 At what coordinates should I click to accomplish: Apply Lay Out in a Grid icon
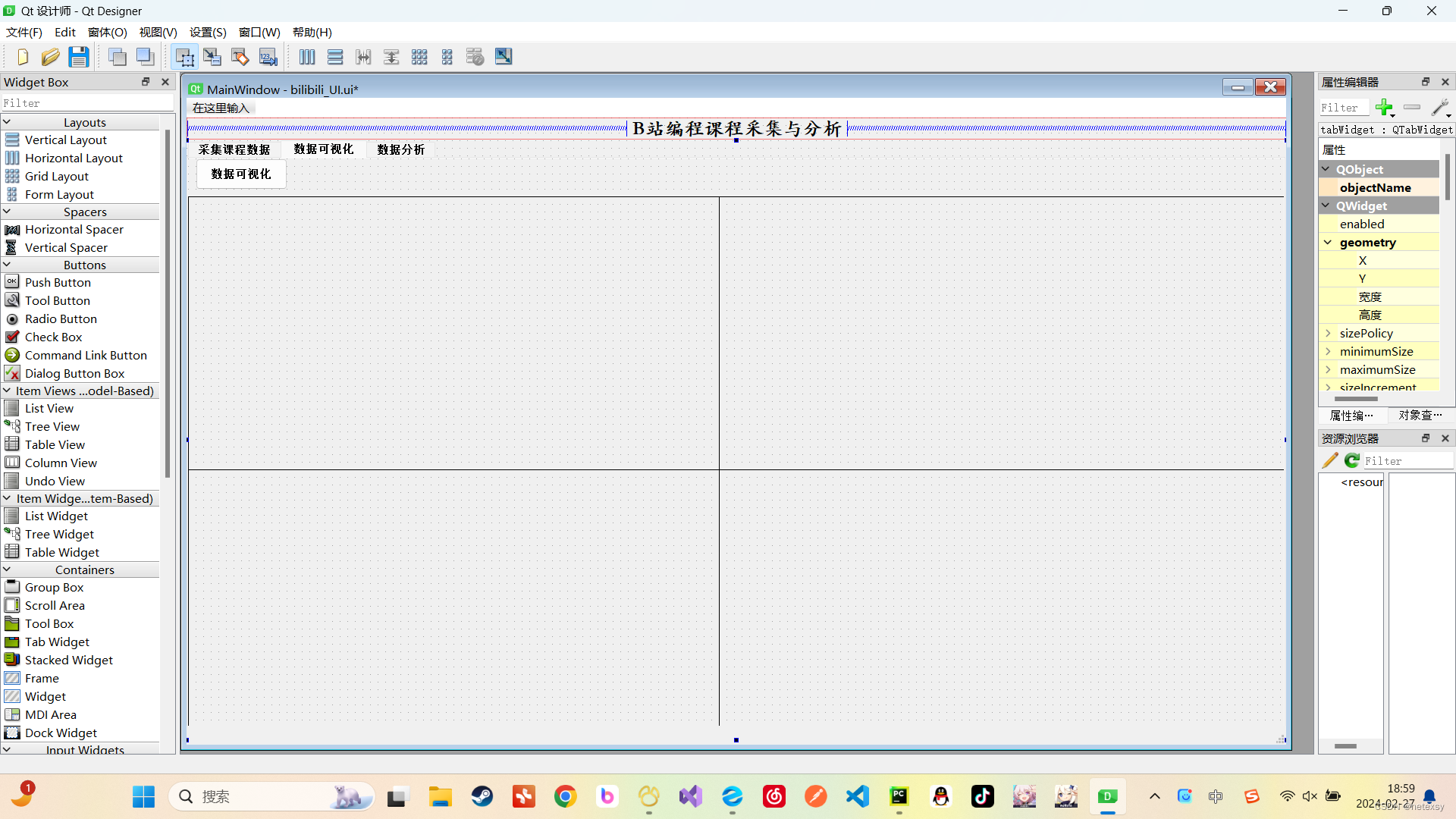tap(419, 57)
